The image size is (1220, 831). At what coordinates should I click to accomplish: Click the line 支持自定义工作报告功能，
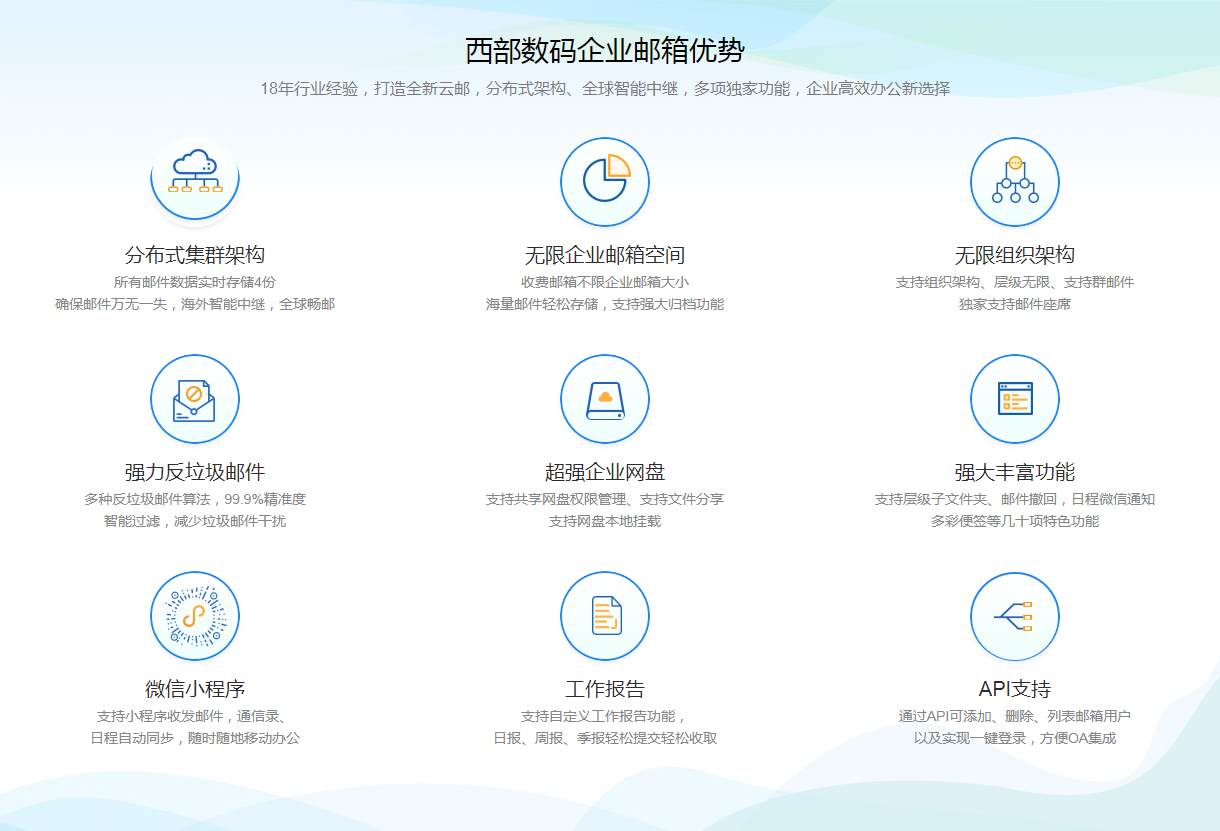(605, 716)
